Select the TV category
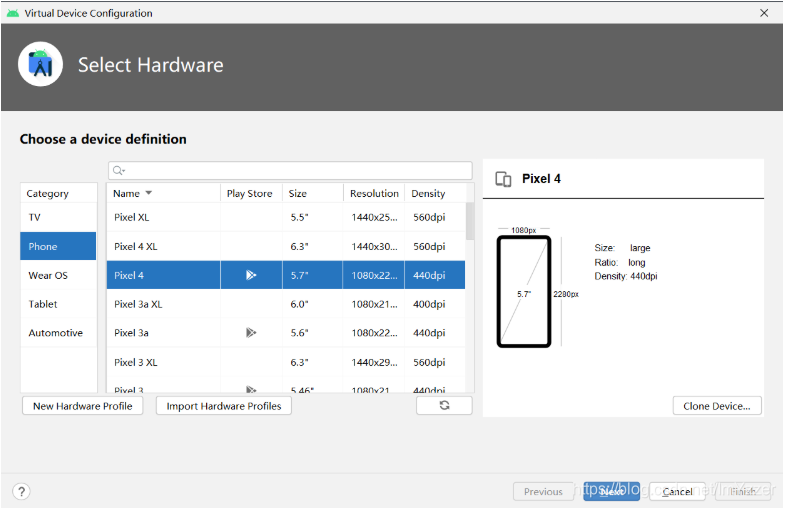 tap(58, 217)
